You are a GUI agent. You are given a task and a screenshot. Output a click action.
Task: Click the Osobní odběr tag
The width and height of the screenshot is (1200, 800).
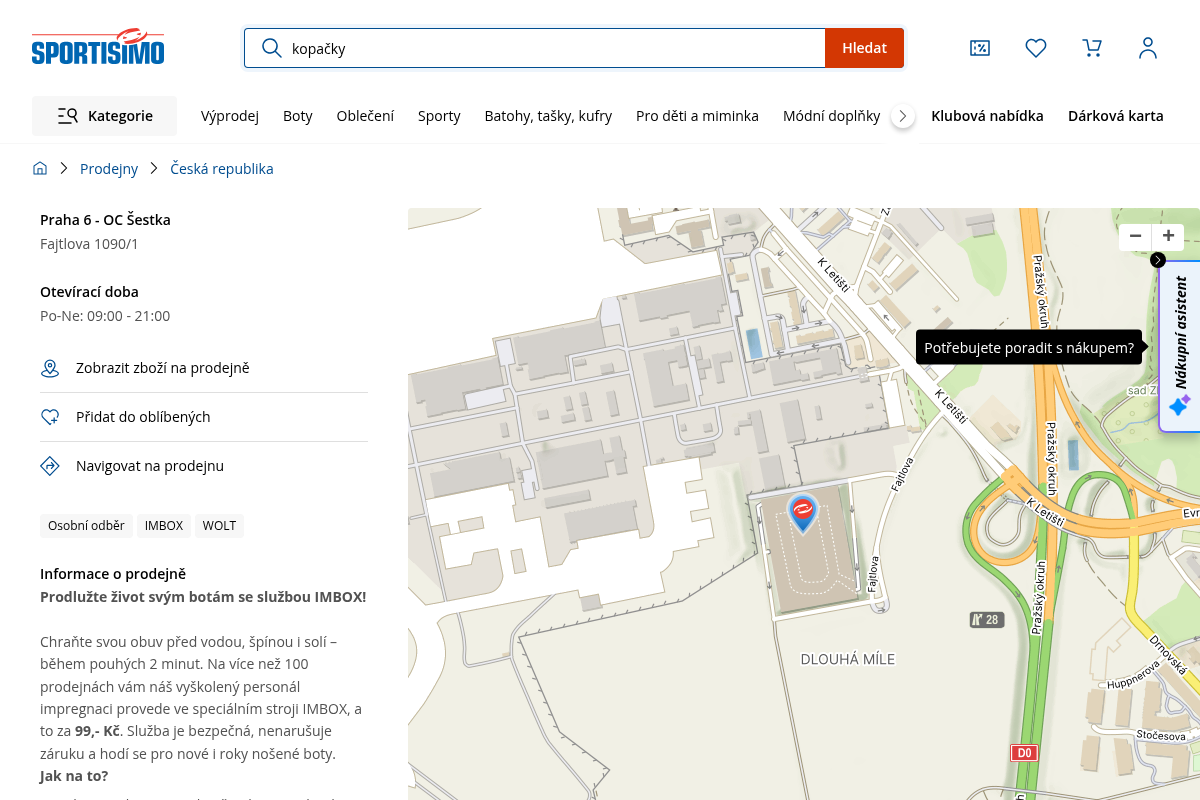coord(87,526)
